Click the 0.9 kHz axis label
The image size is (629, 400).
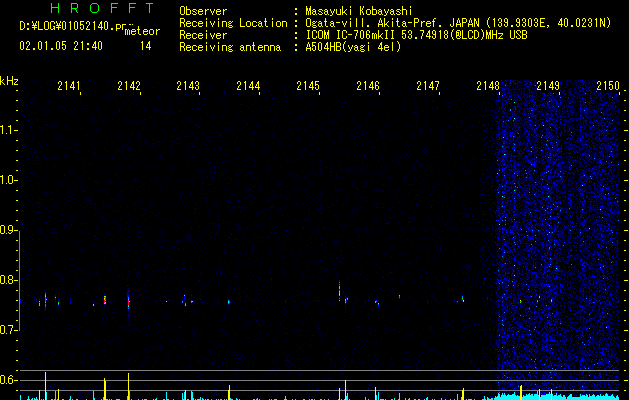coord(8,230)
